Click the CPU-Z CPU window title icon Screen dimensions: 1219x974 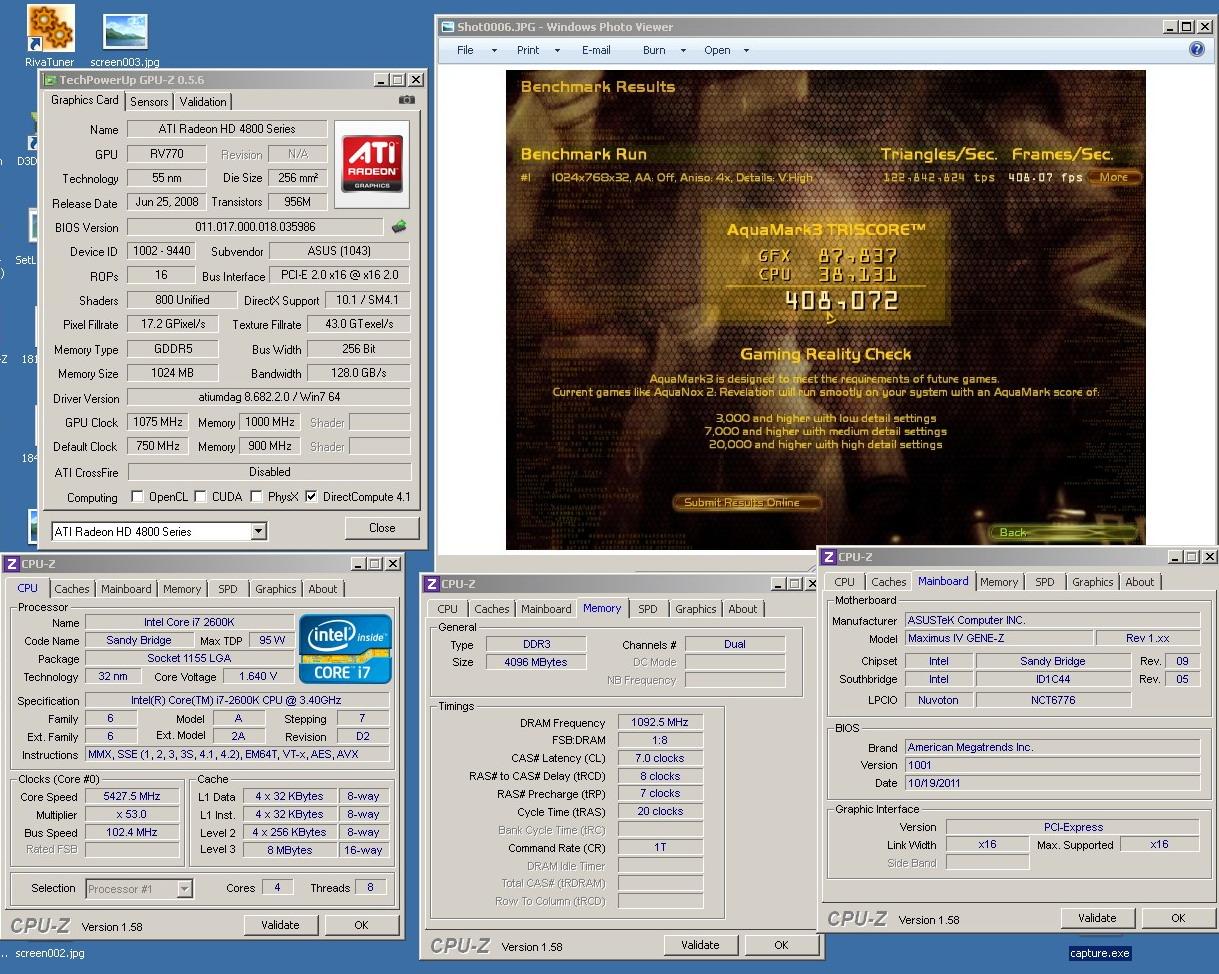12,564
